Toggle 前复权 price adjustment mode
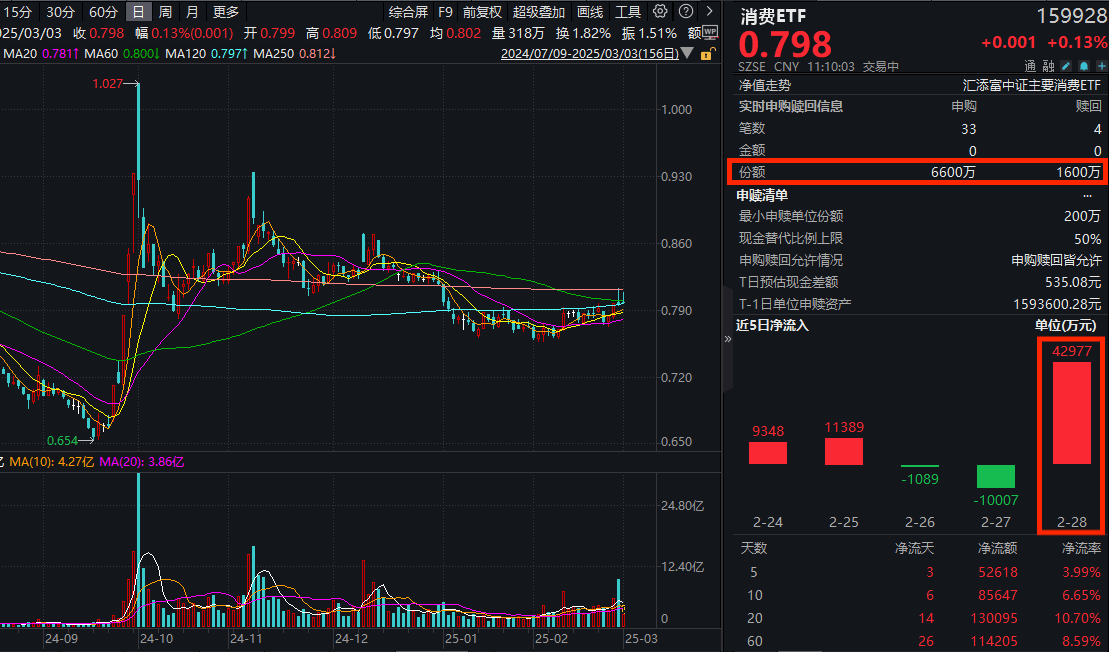 [484, 13]
